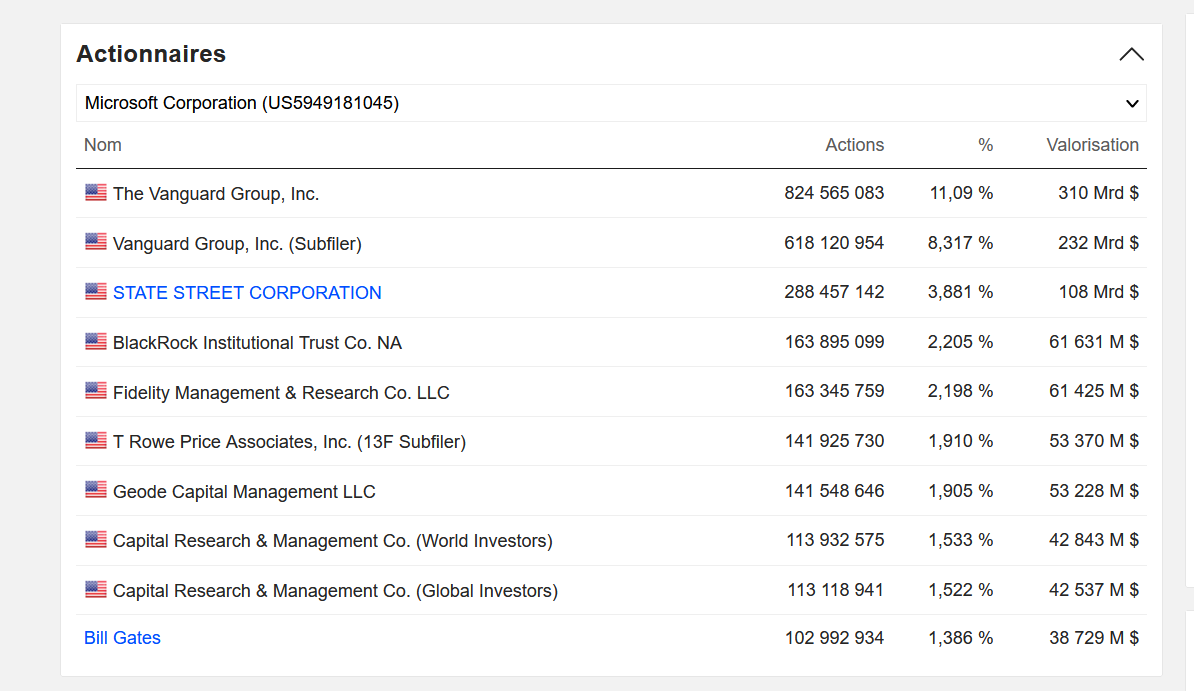Click the share count 102 992 934
Viewport: 1194px width, 691px height.
pyautogui.click(x=835, y=638)
